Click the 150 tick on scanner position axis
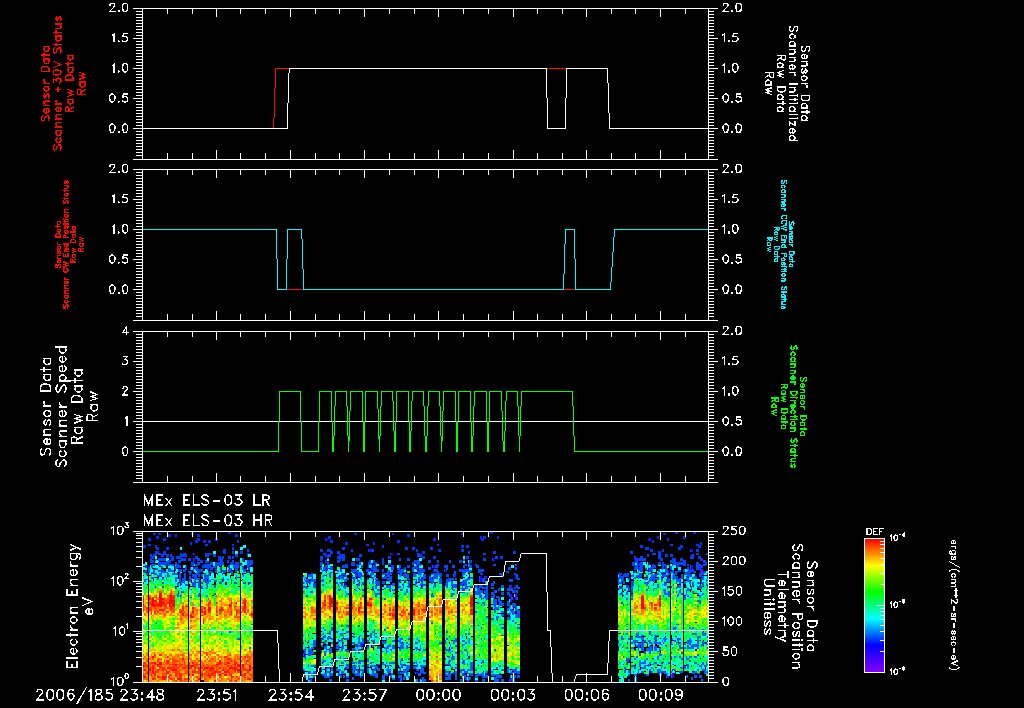Screen dimensions: 1024x708 (734, 591)
